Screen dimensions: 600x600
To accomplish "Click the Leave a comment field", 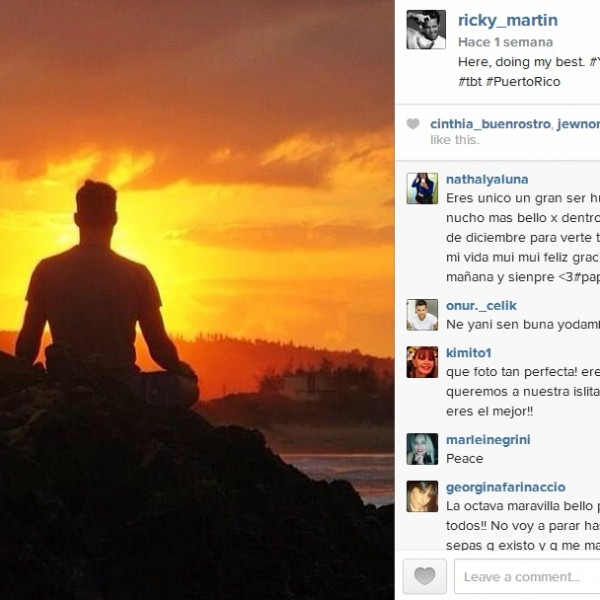I will click(527, 576).
